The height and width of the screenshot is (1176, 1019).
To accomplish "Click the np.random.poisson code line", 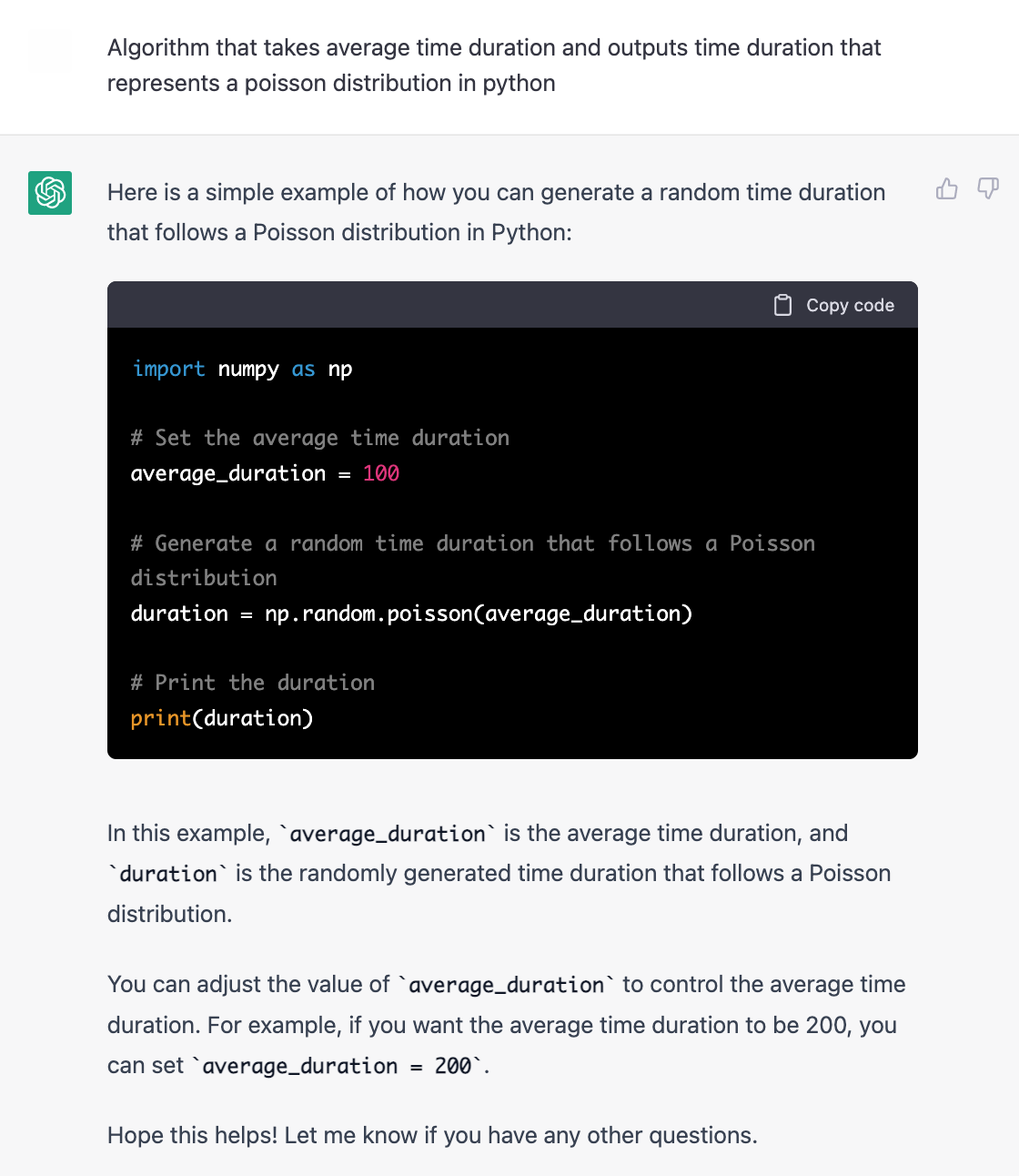I will pos(411,613).
